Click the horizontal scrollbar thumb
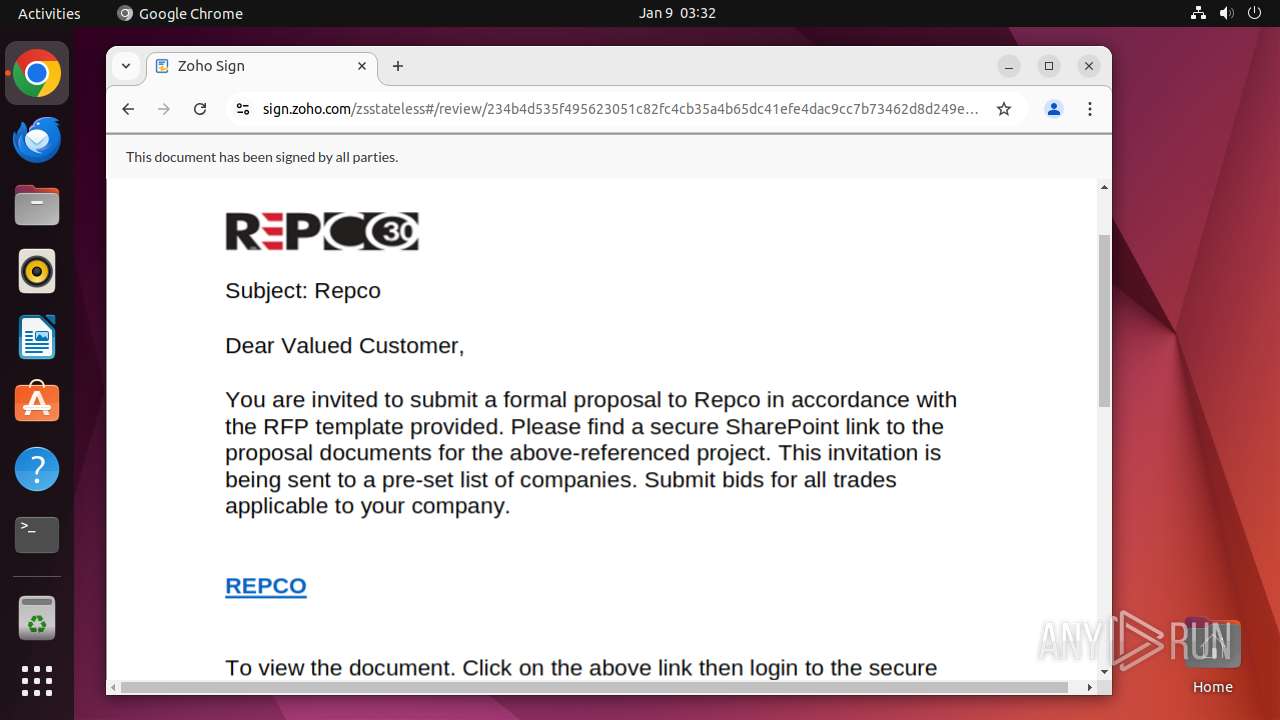The width and height of the screenshot is (1280, 720). click(x=594, y=687)
